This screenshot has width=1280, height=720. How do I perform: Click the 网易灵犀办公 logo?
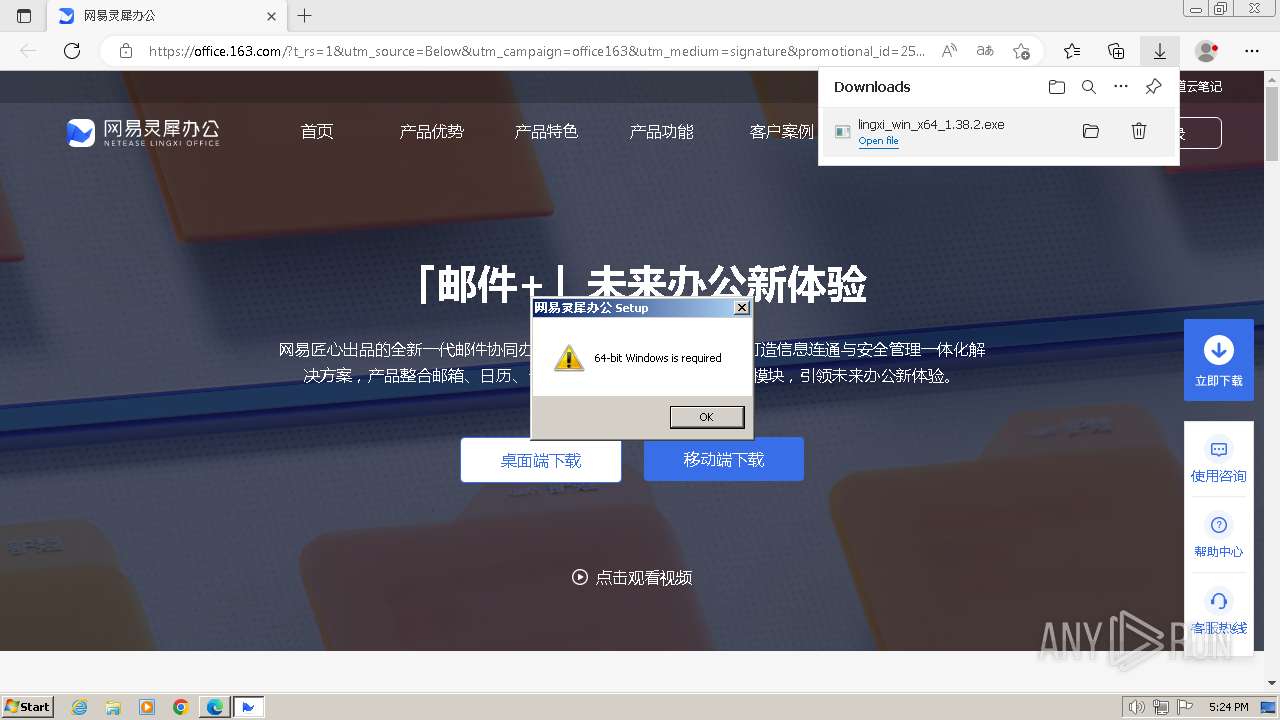coord(143,132)
